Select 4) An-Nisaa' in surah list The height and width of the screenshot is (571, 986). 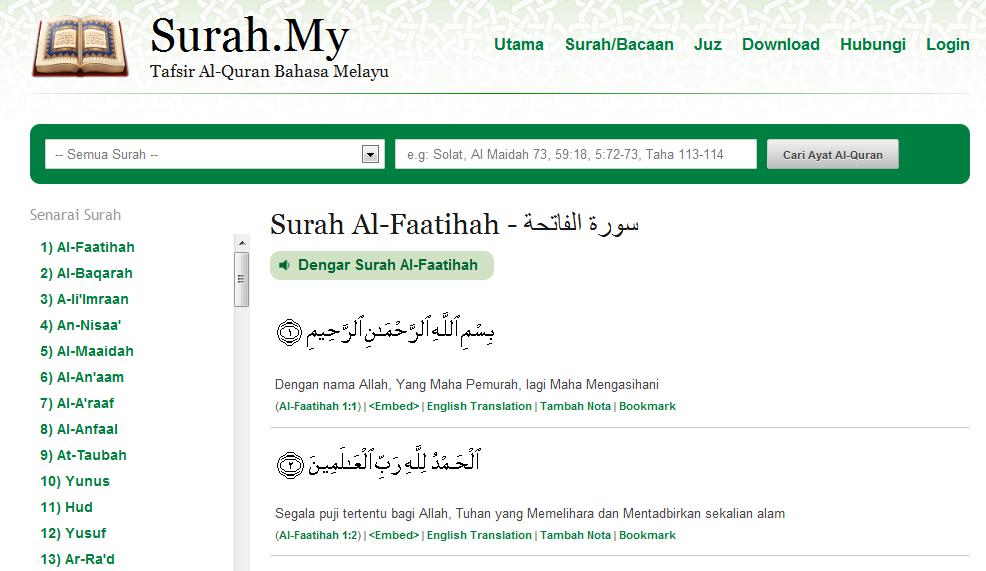80,325
